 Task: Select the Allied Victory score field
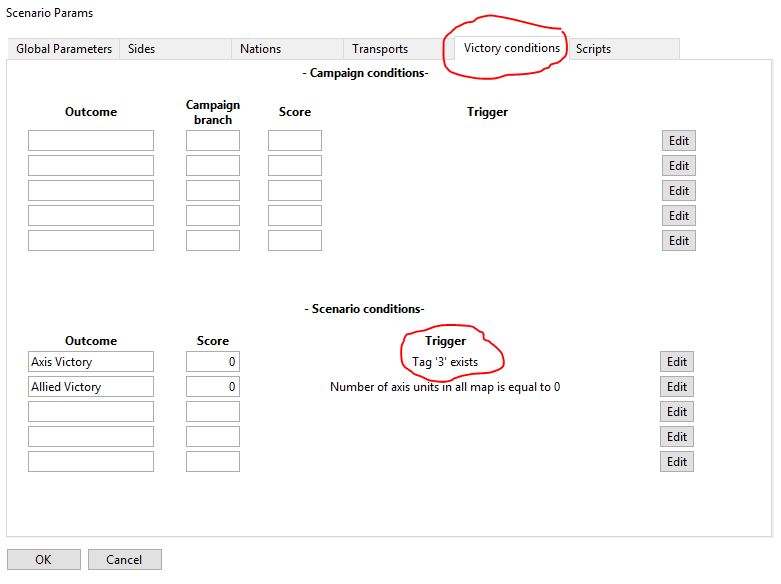tap(213, 387)
